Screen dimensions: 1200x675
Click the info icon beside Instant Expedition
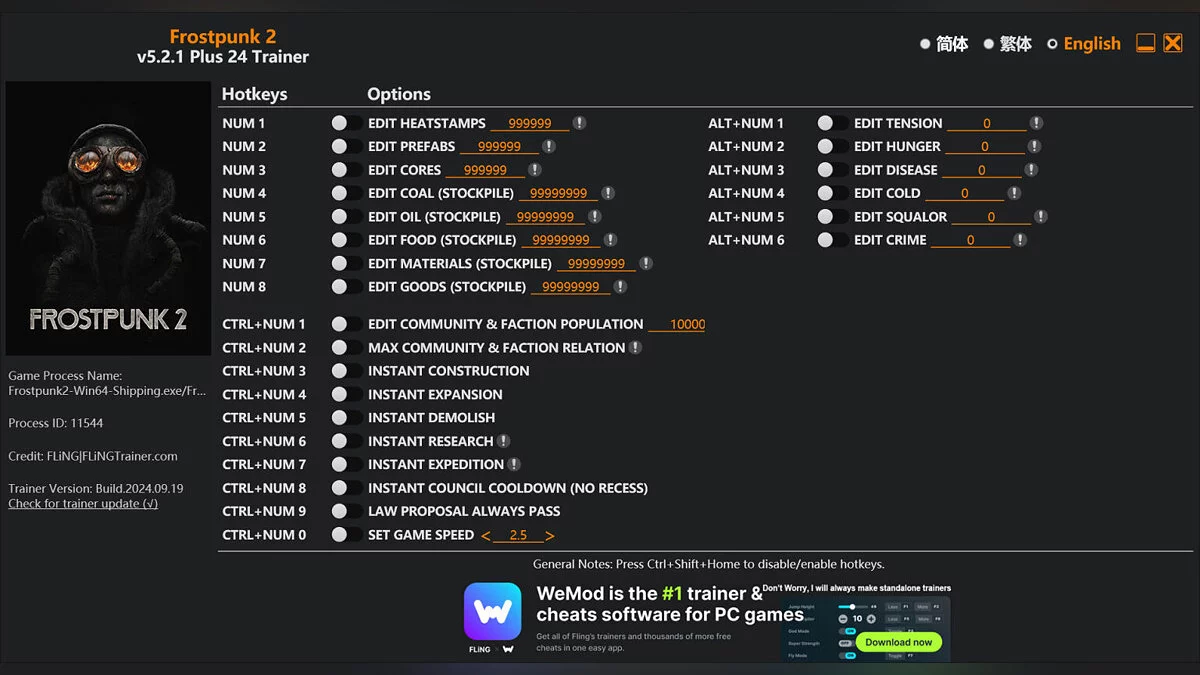[514, 464]
